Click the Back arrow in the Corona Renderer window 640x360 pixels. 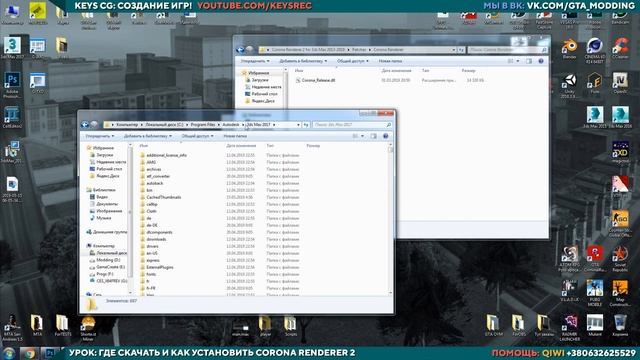[240, 50]
